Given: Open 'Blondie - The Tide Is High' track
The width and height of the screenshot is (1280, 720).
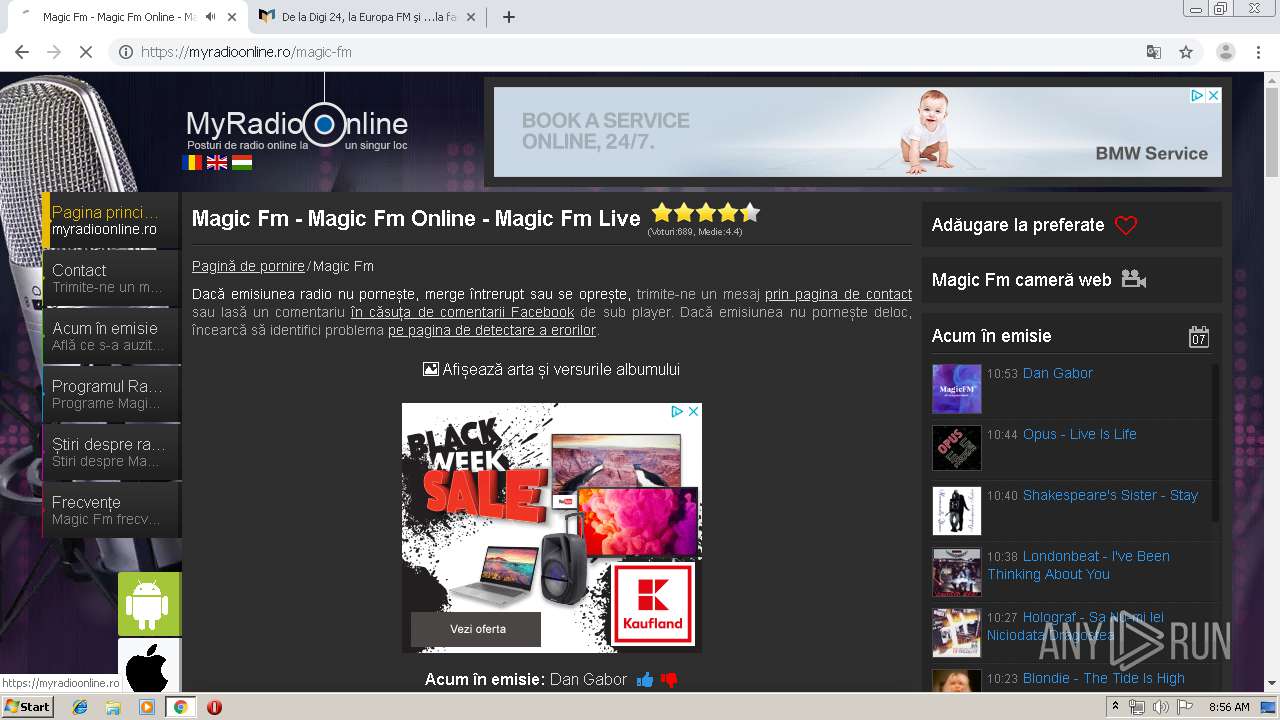Looking at the screenshot, I should click(x=1103, y=678).
